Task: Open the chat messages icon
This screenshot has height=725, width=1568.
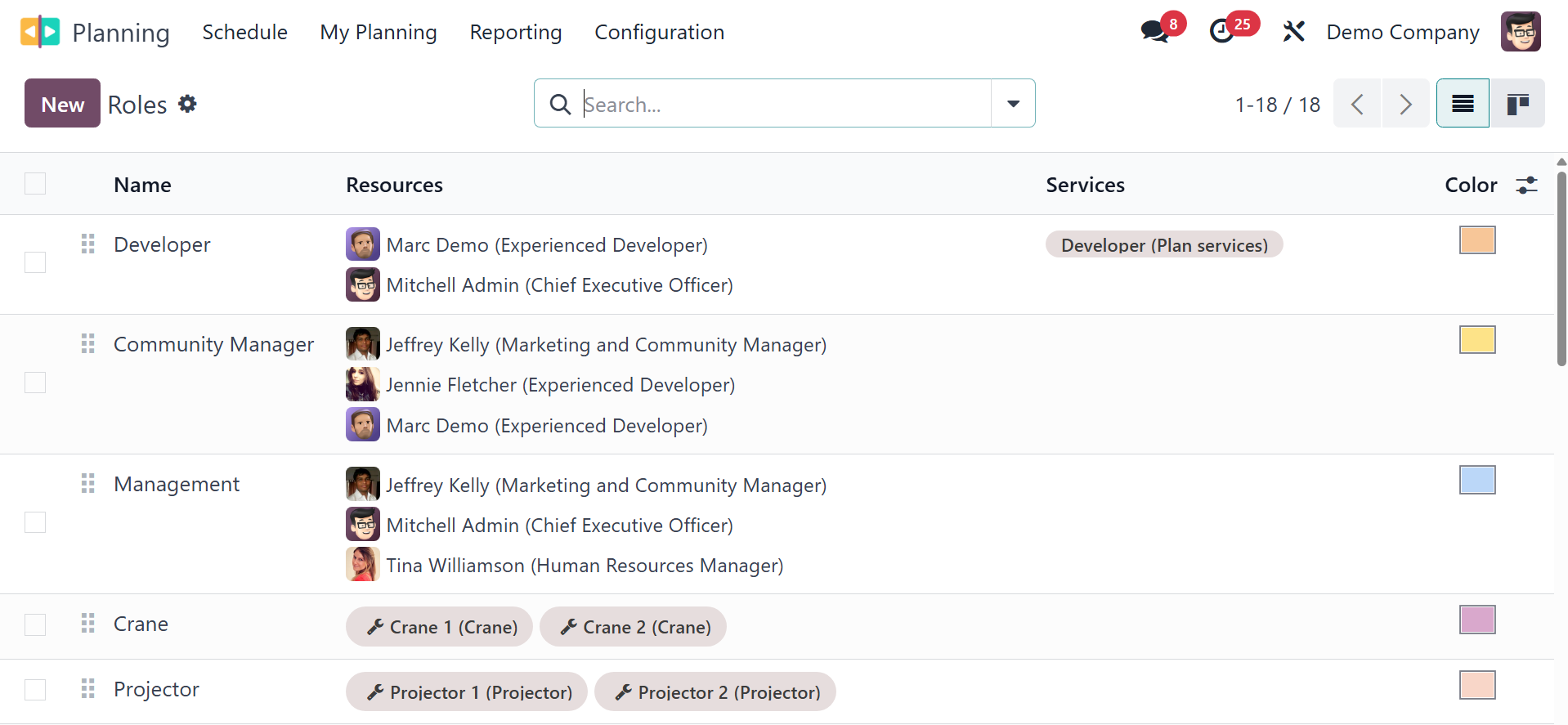Action: pyautogui.click(x=1154, y=32)
